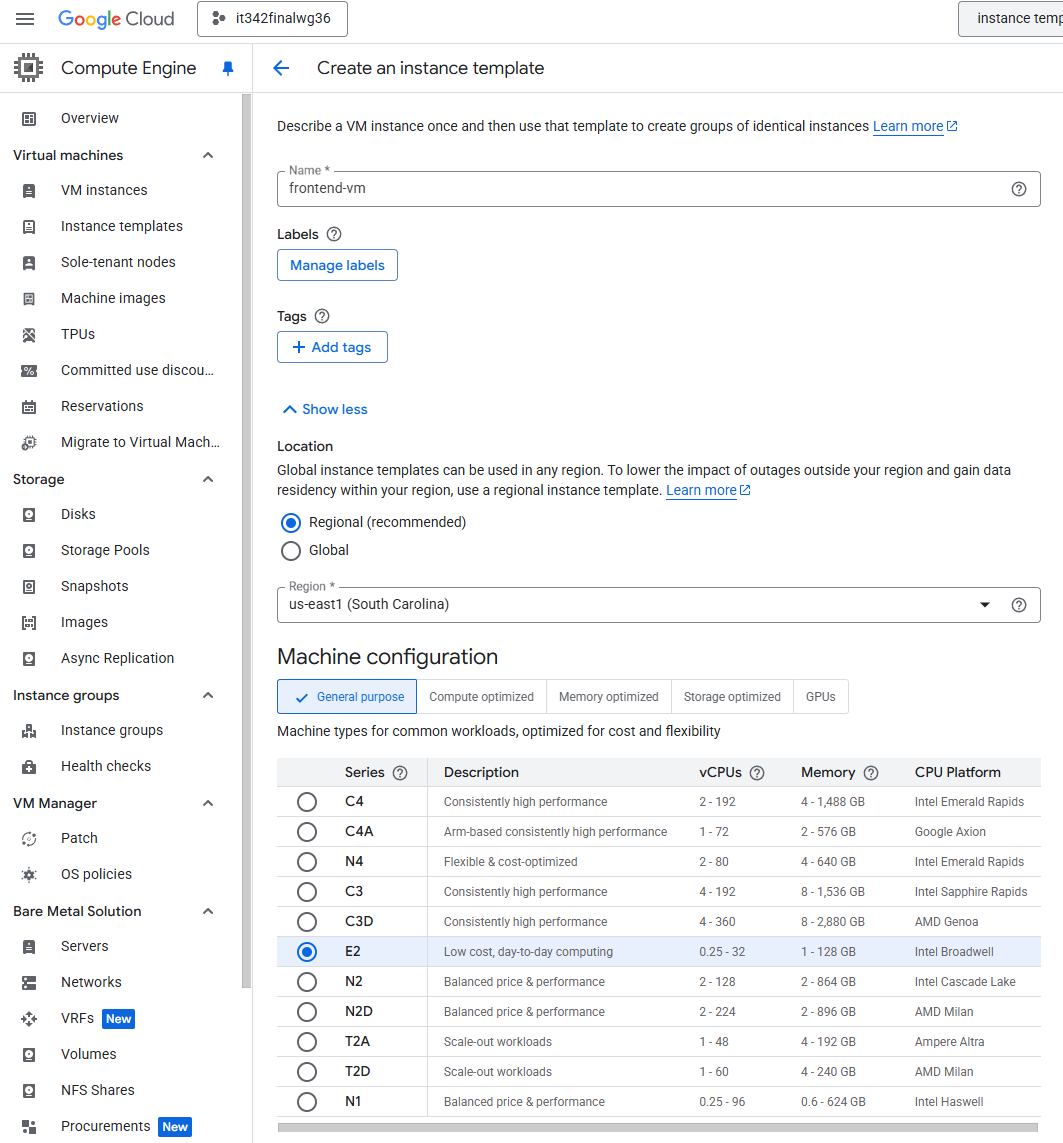Click the help icon next to Tags
This screenshot has width=1063, height=1143.
tap(322, 316)
